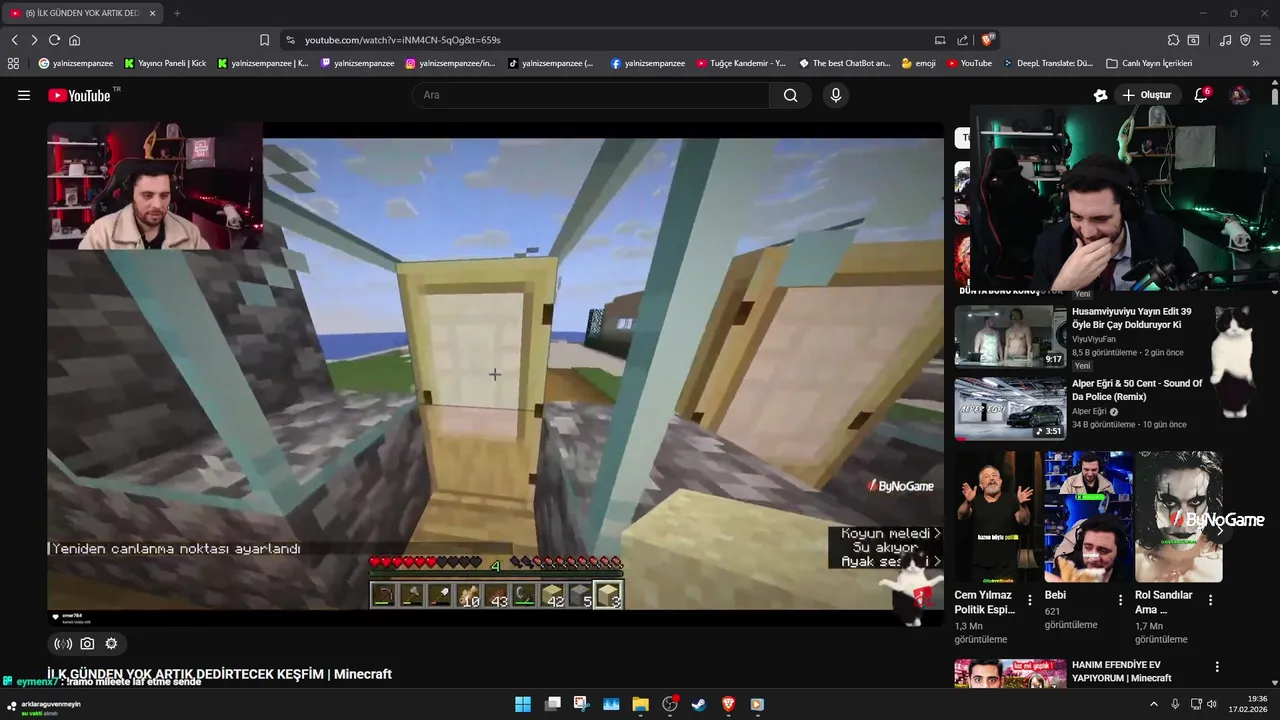Open Steam from the taskbar
Viewport: 1280px width, 720px height.
click(699, 704)
